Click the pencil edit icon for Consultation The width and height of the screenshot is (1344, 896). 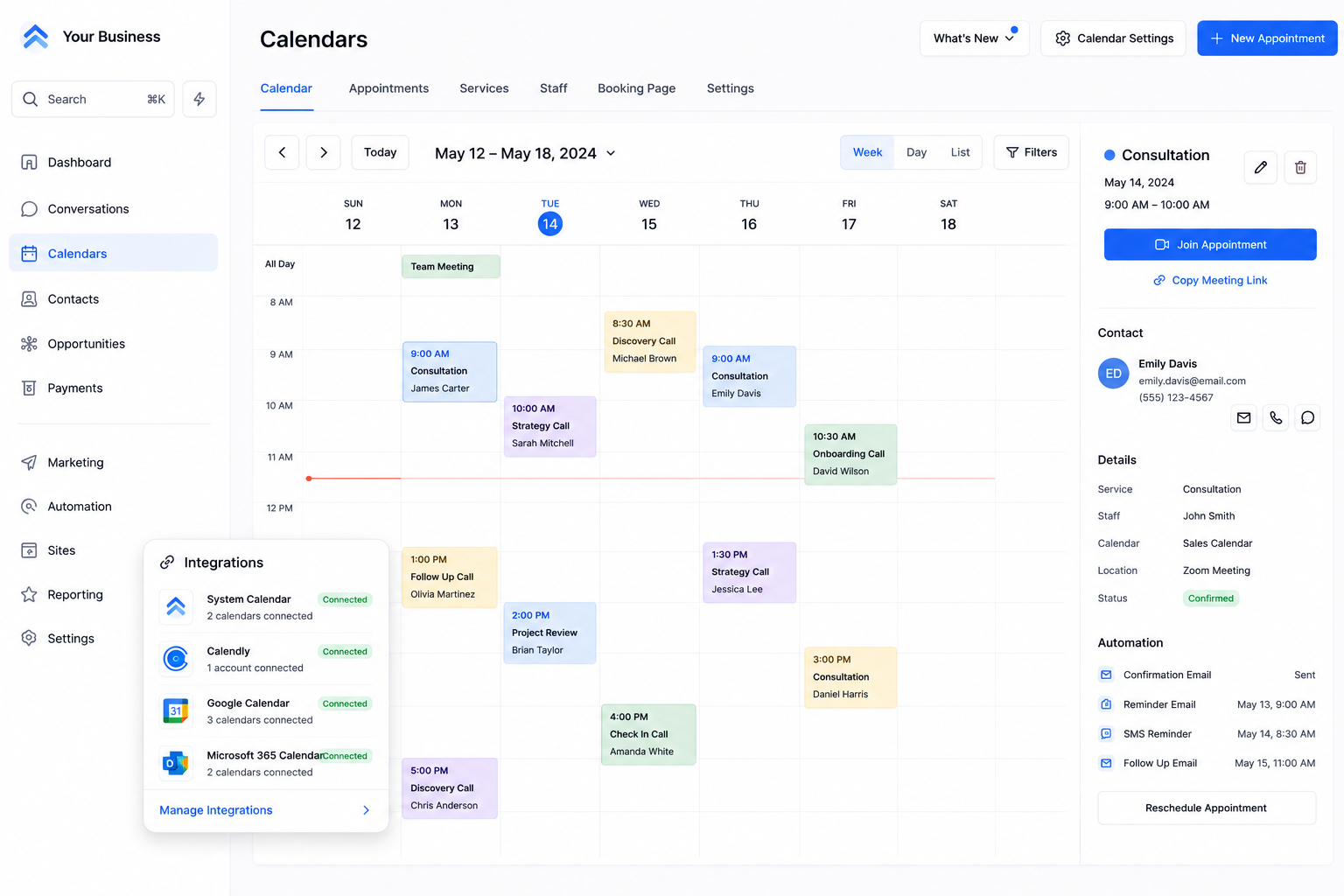tap(1260, 167)
